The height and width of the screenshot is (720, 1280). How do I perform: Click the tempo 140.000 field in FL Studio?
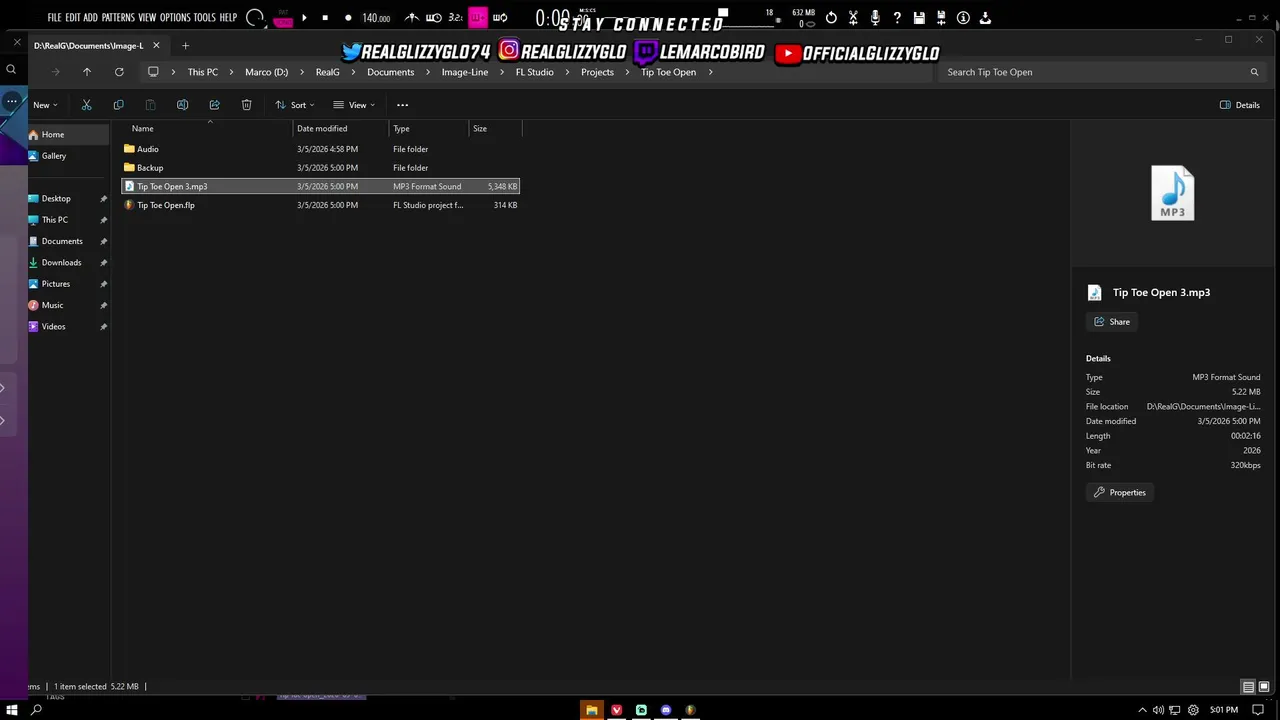376,18
